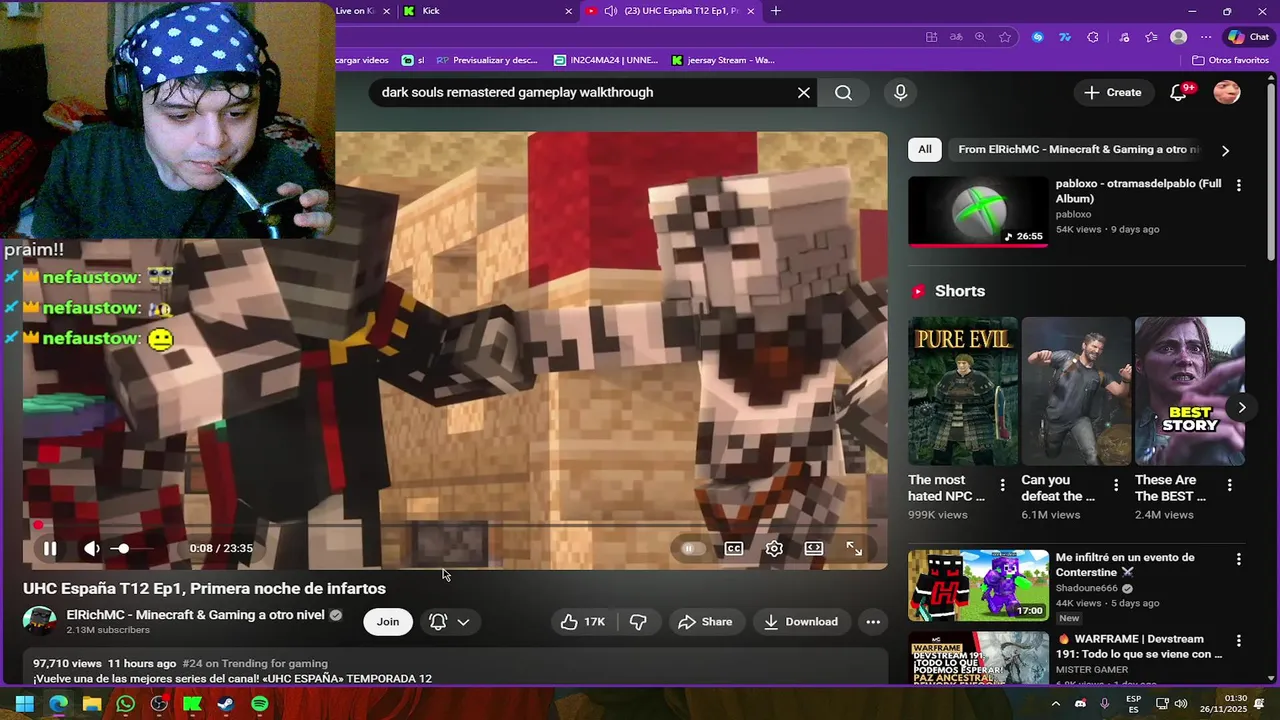Open Steam from the taskbar

pos(226,704)
